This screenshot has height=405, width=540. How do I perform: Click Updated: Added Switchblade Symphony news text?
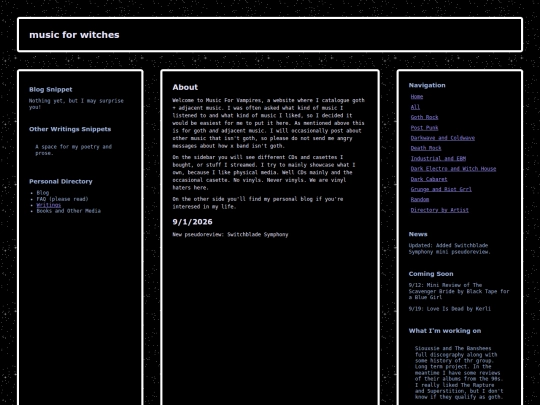point(450,249)
